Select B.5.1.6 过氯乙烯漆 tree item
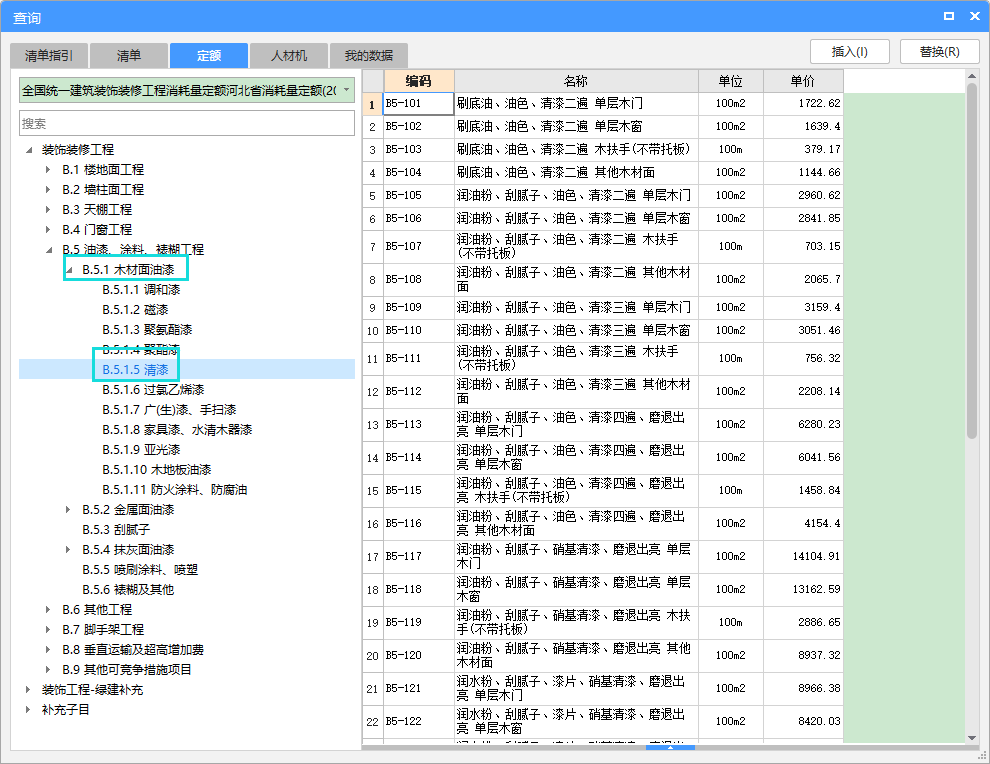Viewport: 990px width, 764px height. [153, 390]
